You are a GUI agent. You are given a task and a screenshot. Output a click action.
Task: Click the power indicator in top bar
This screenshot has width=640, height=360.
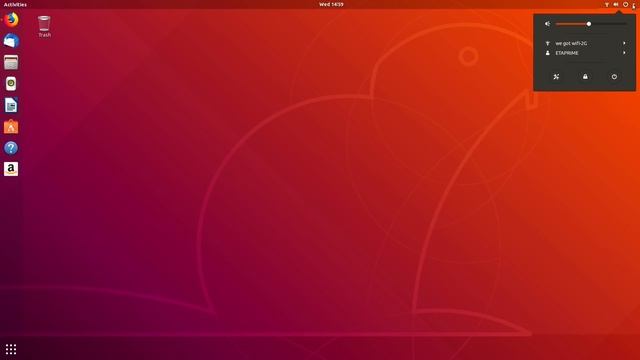click(x=625, y=4)
